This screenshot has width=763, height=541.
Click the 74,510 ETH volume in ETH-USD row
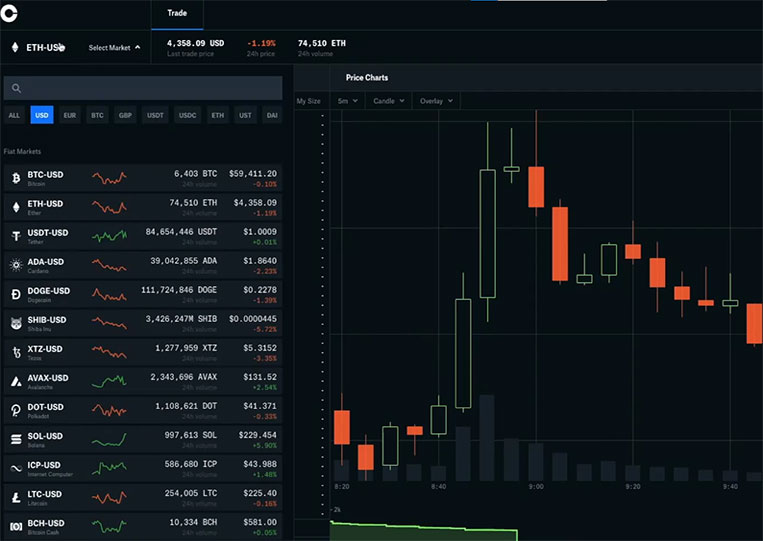[x=193, y=203]
